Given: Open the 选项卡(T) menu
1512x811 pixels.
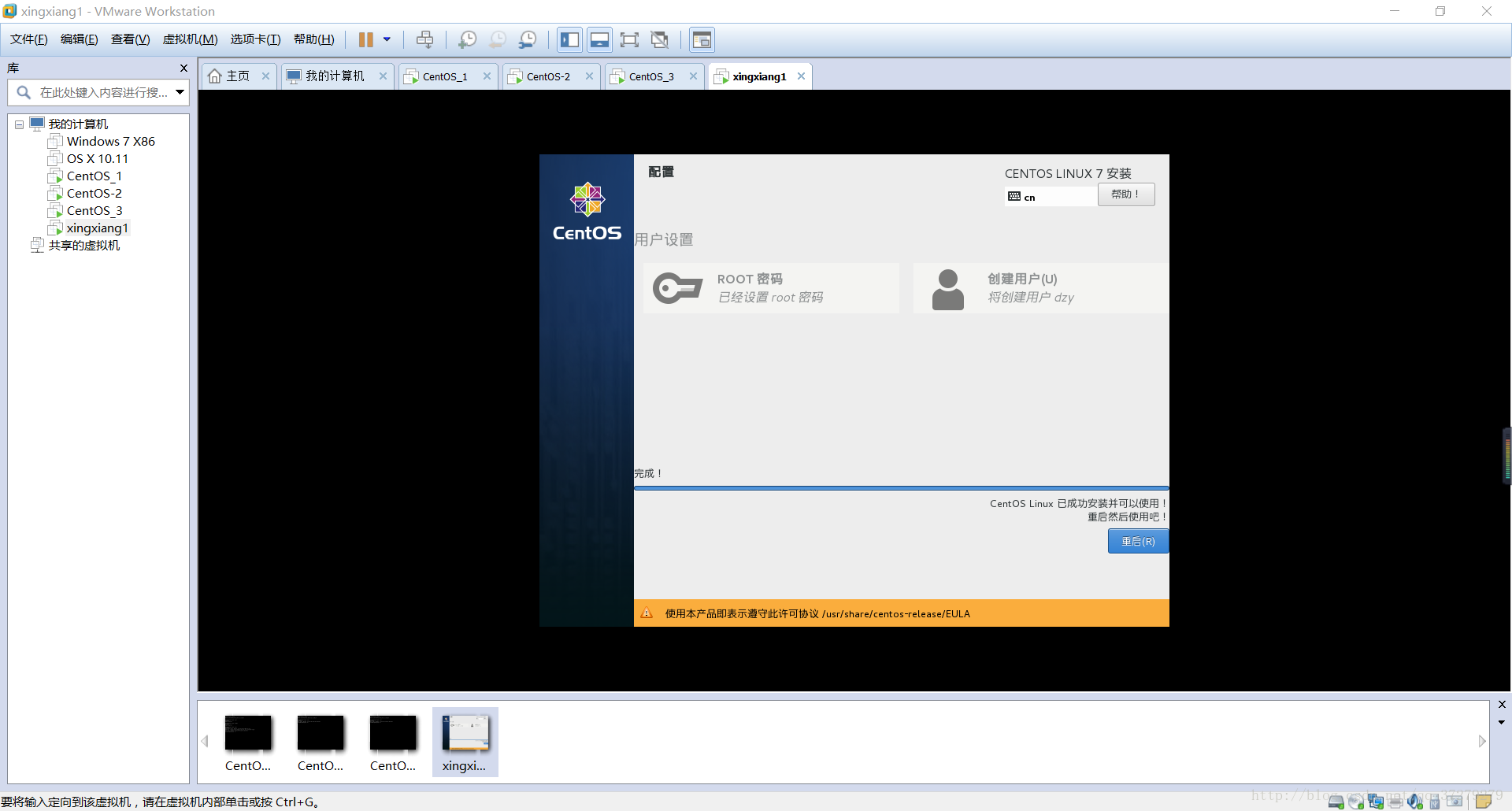Looking at the screenshot, I should [x=255, y=39].
